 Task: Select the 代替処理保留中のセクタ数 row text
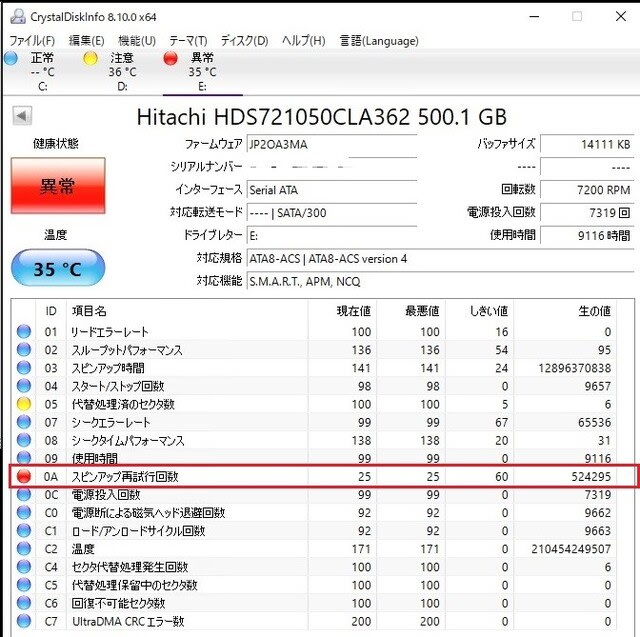click(135, 585)
